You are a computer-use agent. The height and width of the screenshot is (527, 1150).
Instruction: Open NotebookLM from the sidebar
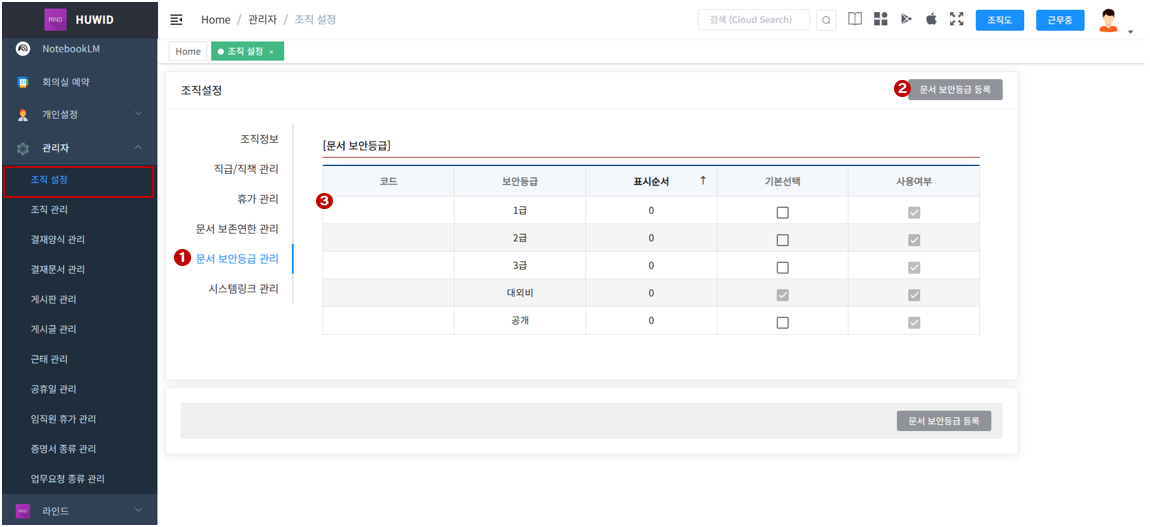70,49
